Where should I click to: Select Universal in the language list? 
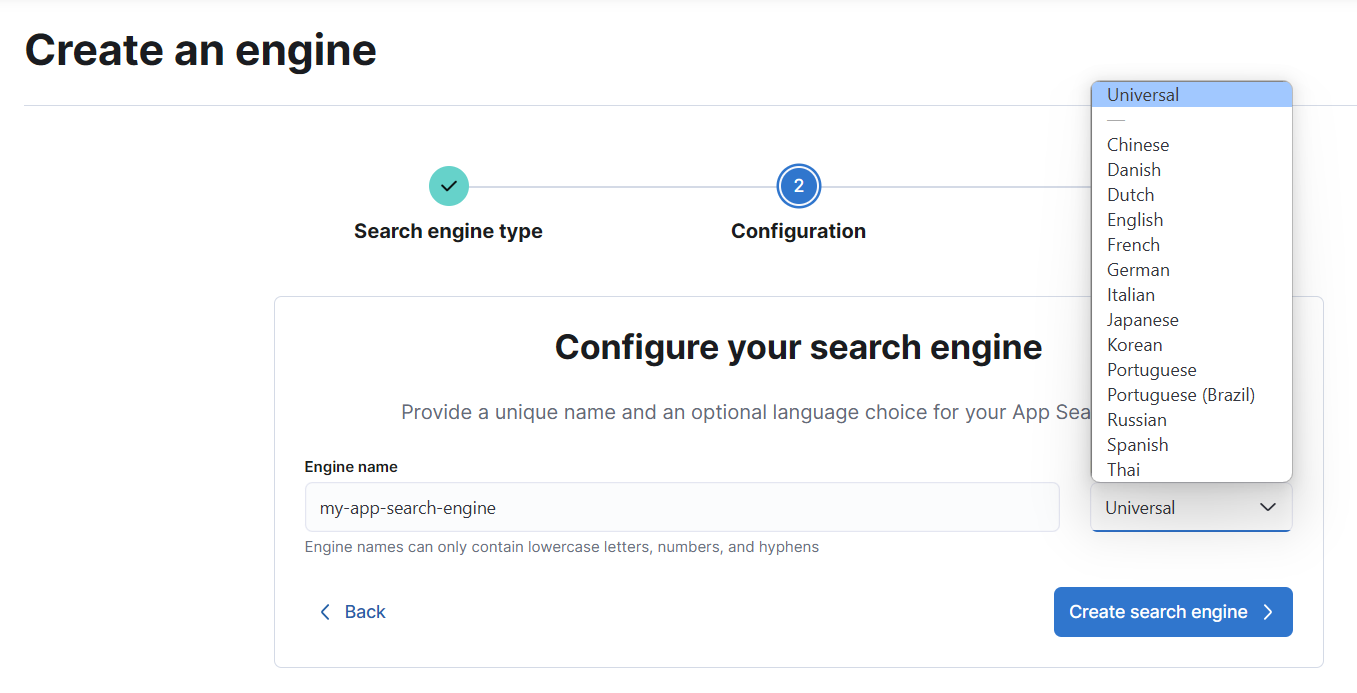pos(1143,95)
